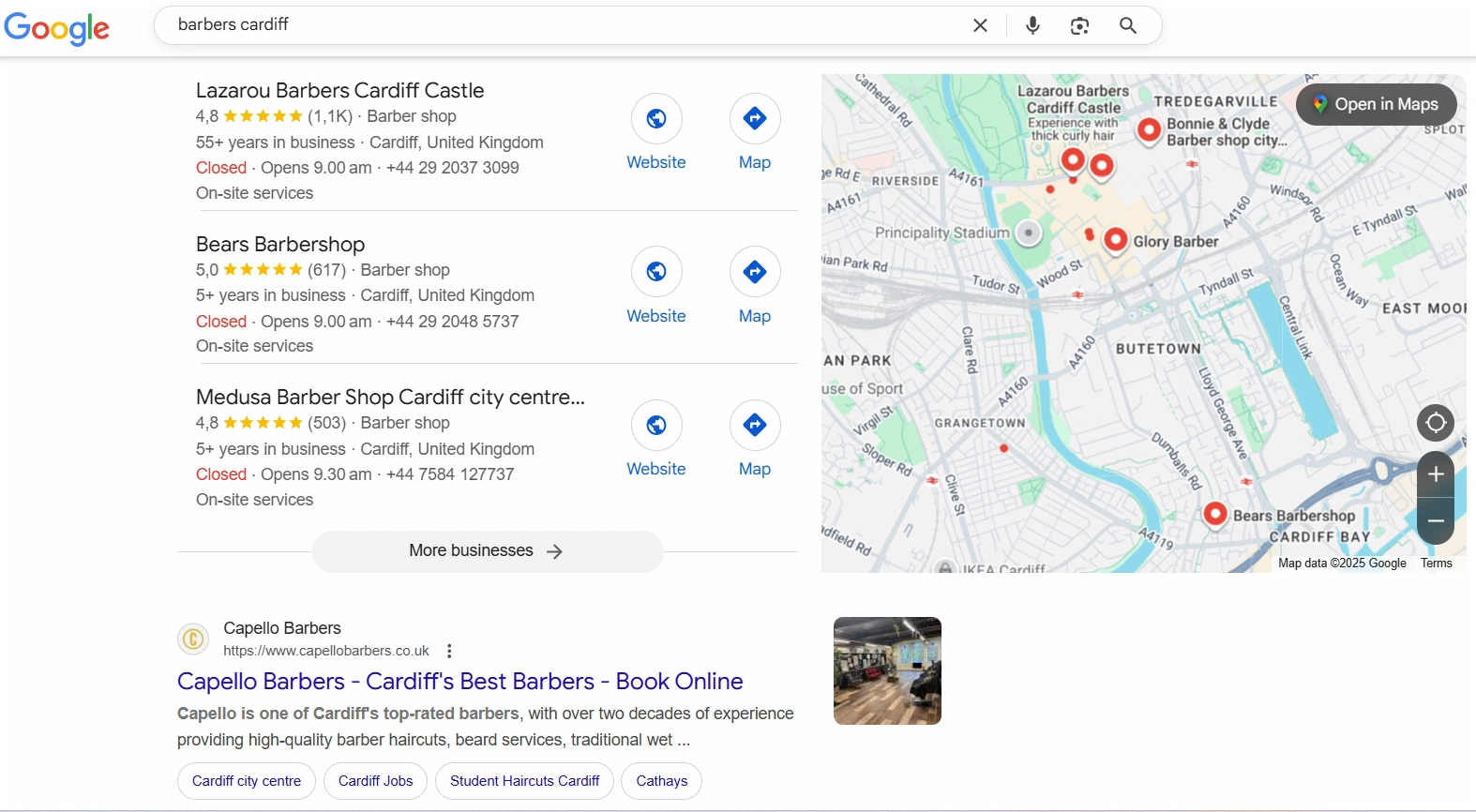Open Bears Barbershop listing title

pyautogui.click(x=280, y=245)
